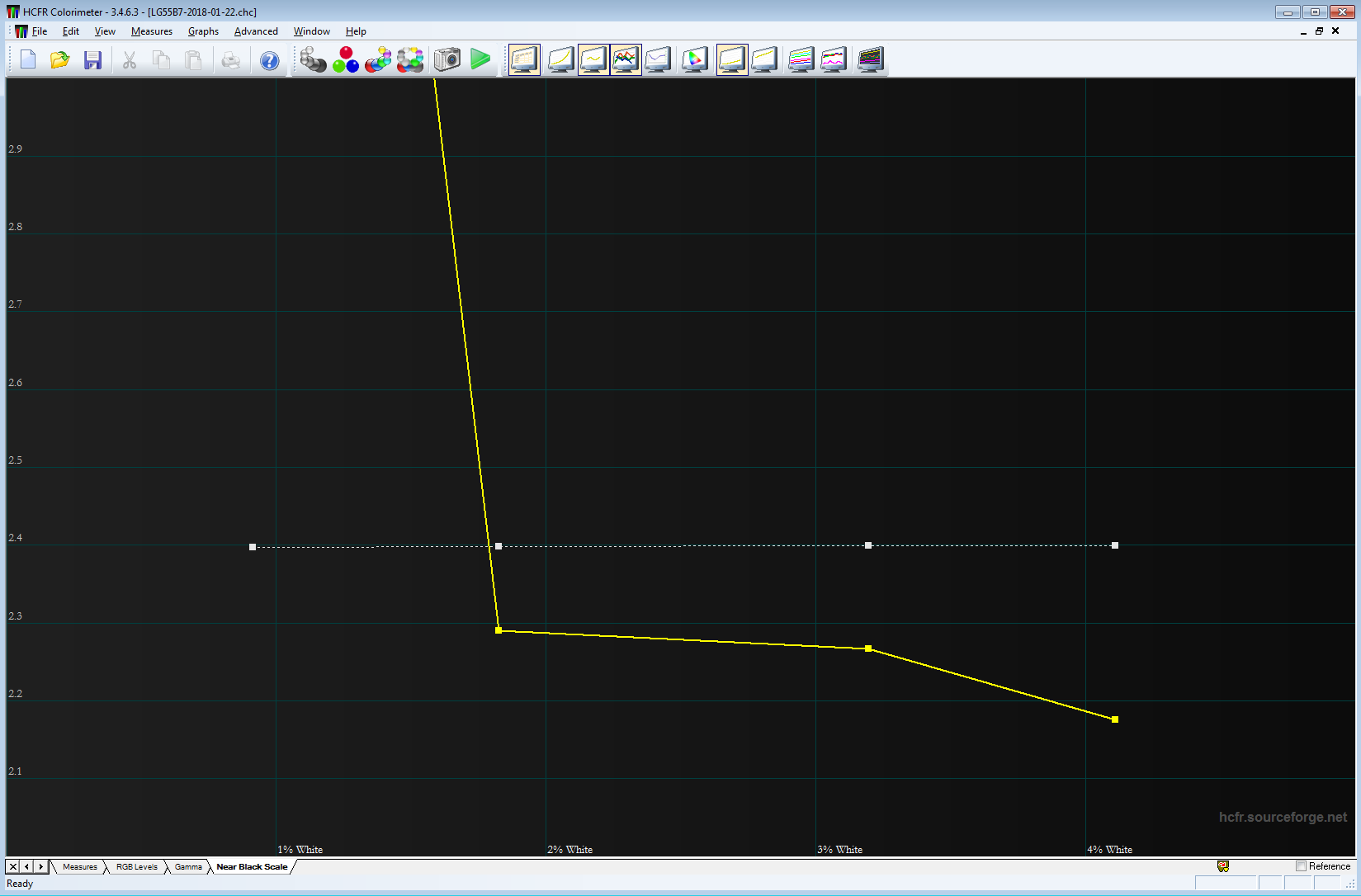Open the Window menu
1361x896 pixels.
pos(311,31)
